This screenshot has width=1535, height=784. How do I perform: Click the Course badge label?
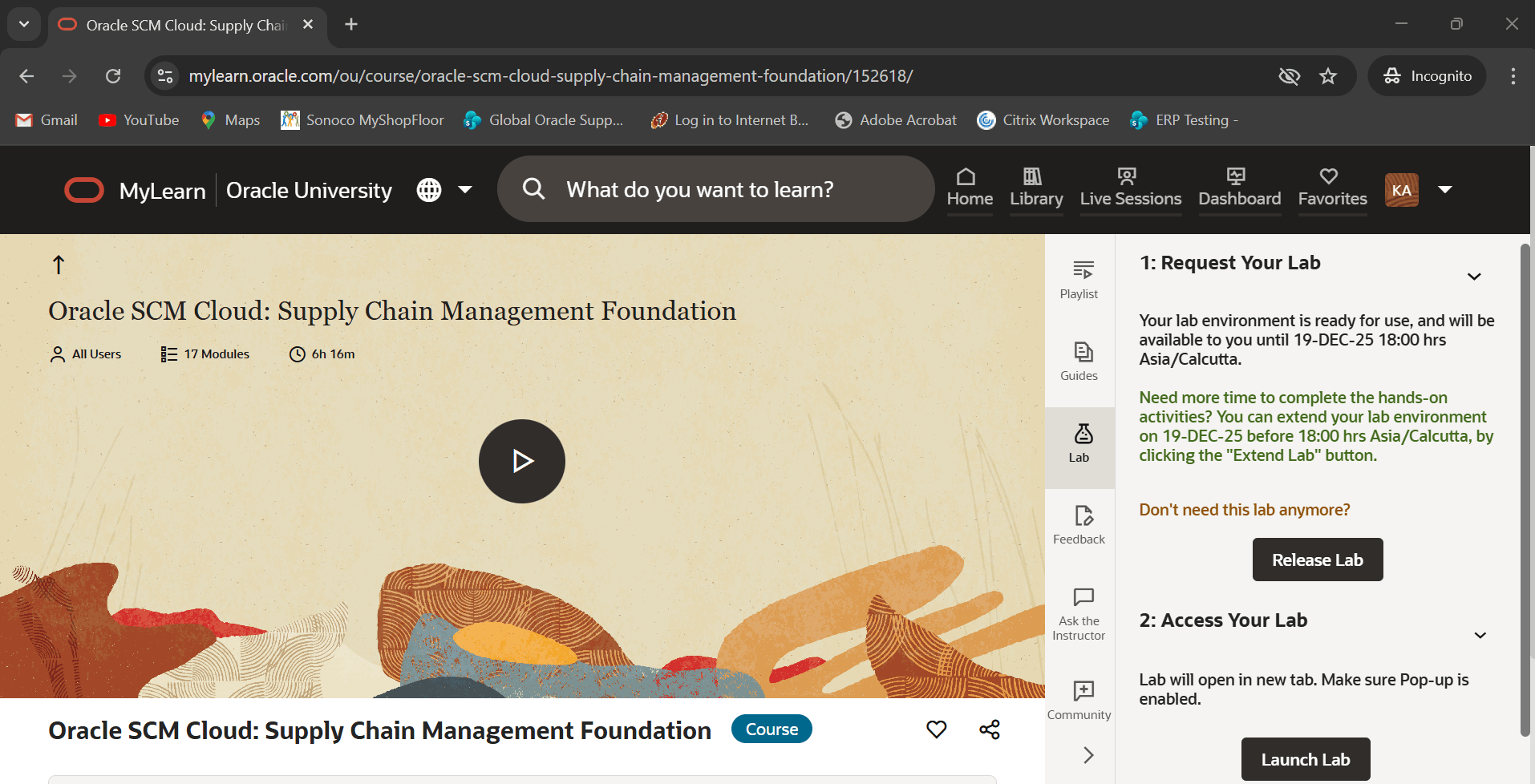(x=772, y=729)
